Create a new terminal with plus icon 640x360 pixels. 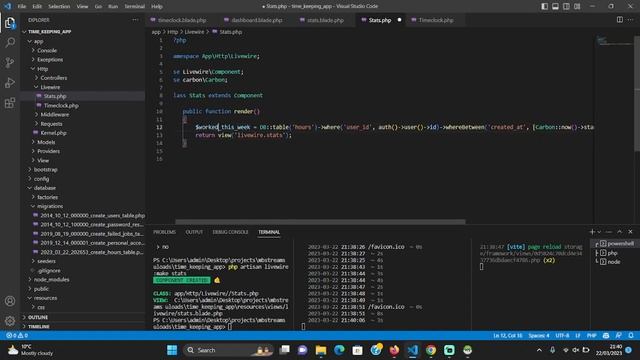point(592,232)
